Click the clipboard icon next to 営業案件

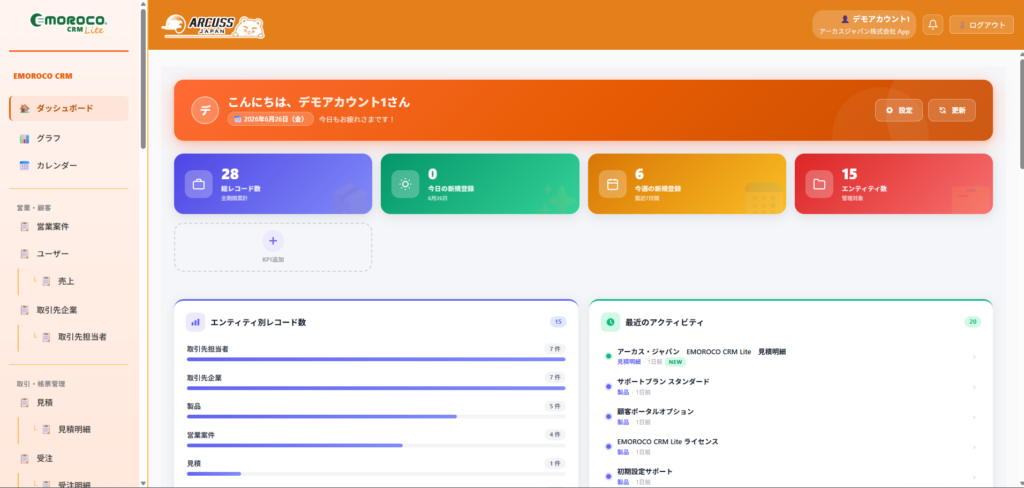25,227
